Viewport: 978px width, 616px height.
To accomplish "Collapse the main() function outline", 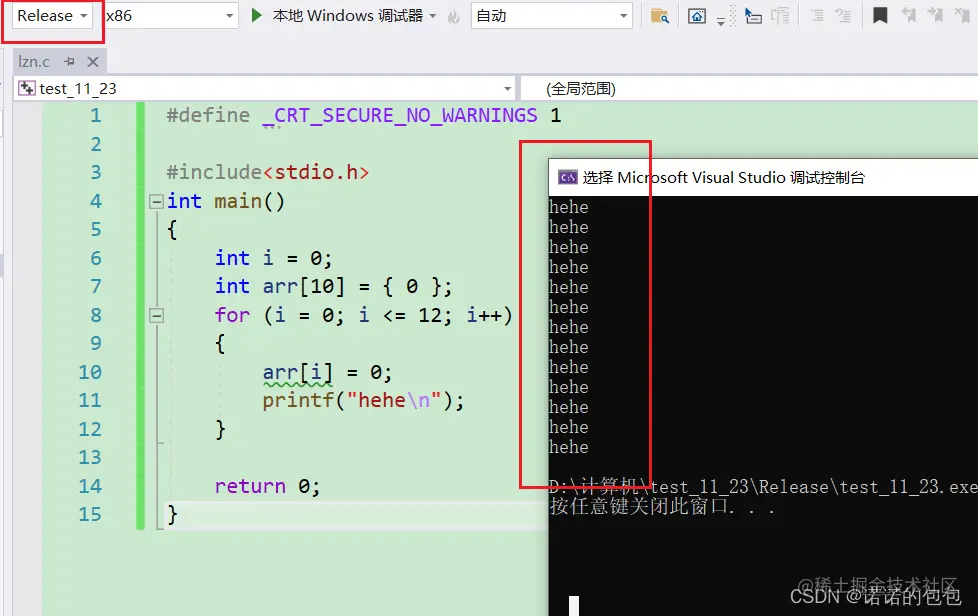I will (x=156, y=201).
